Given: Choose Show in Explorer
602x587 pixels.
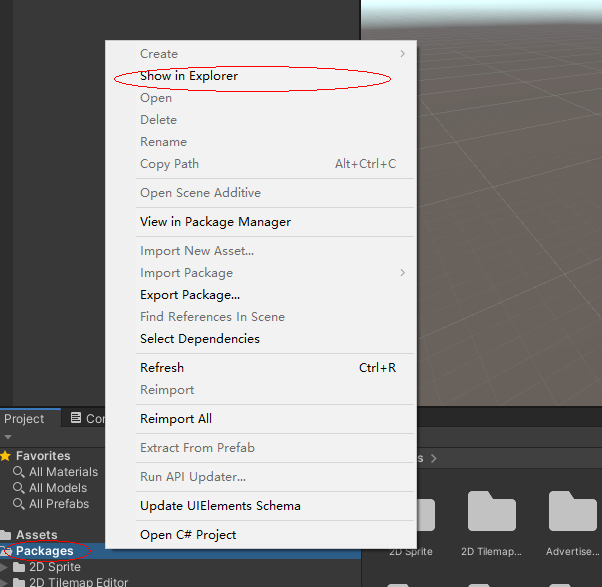Looking at the screenshot, I should coord(261,76).
